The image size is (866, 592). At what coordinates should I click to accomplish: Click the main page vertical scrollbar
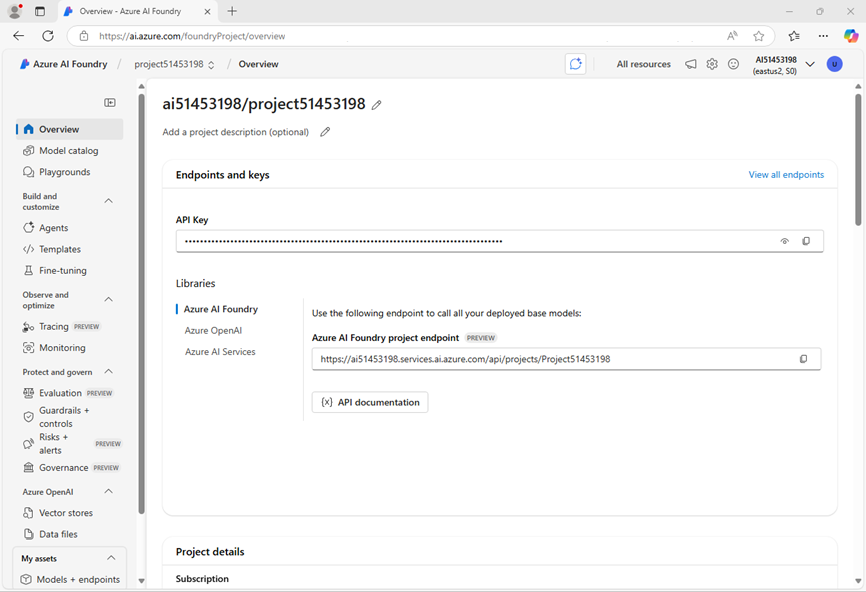(x=858, y=160)
